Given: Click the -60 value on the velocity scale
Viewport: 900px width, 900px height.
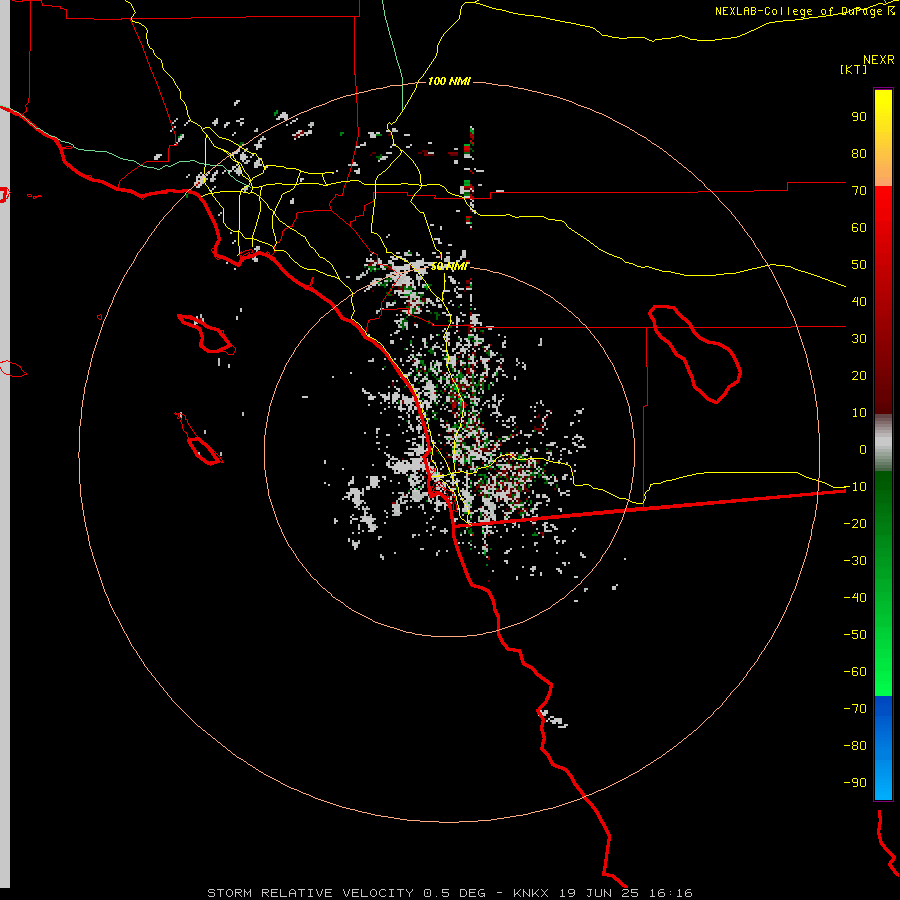Looking at the screenshot, I should click(x=855, y=672).
